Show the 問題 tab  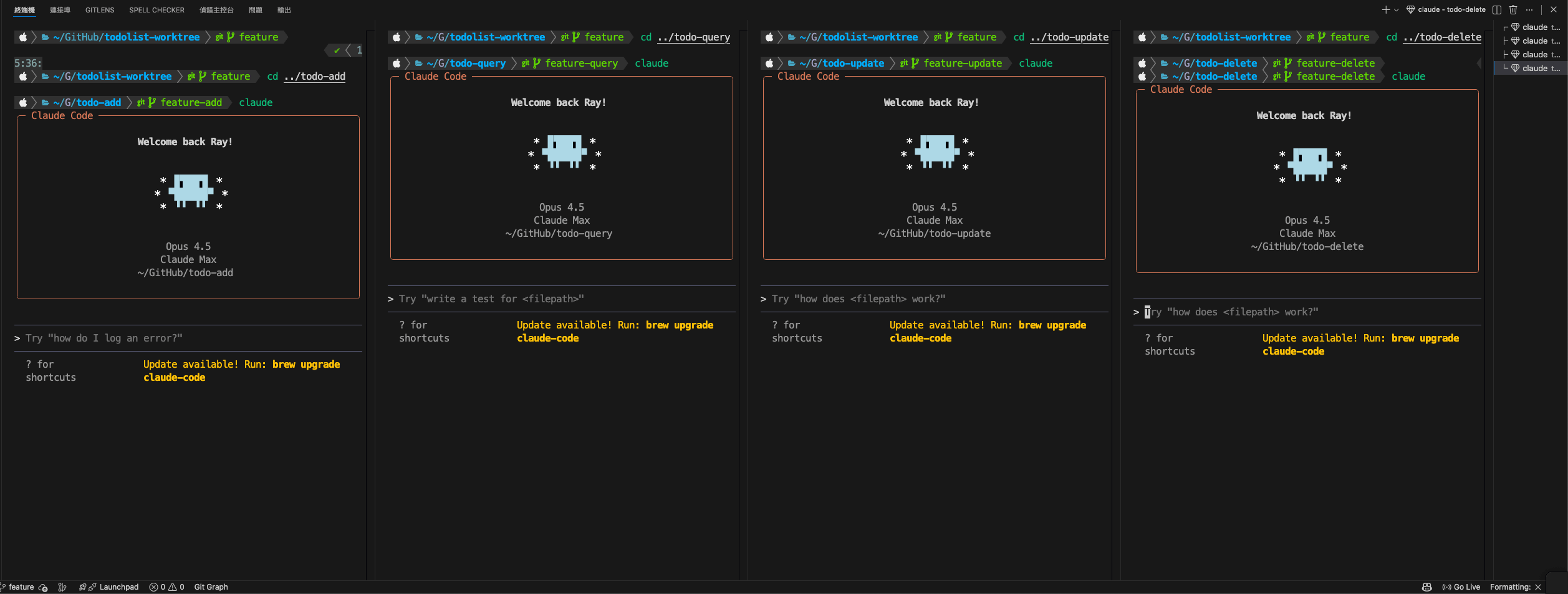(x=256, y=10)
